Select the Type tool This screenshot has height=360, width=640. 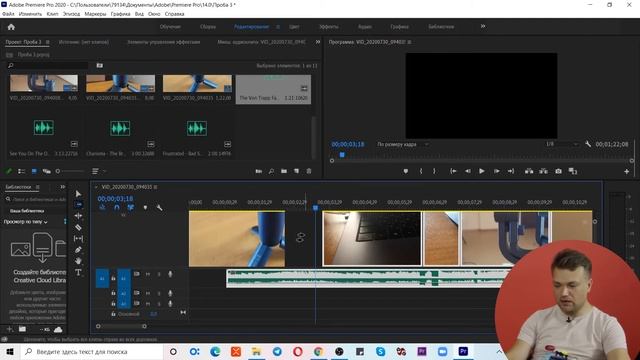pyautogui.click(x=78, y=272)
